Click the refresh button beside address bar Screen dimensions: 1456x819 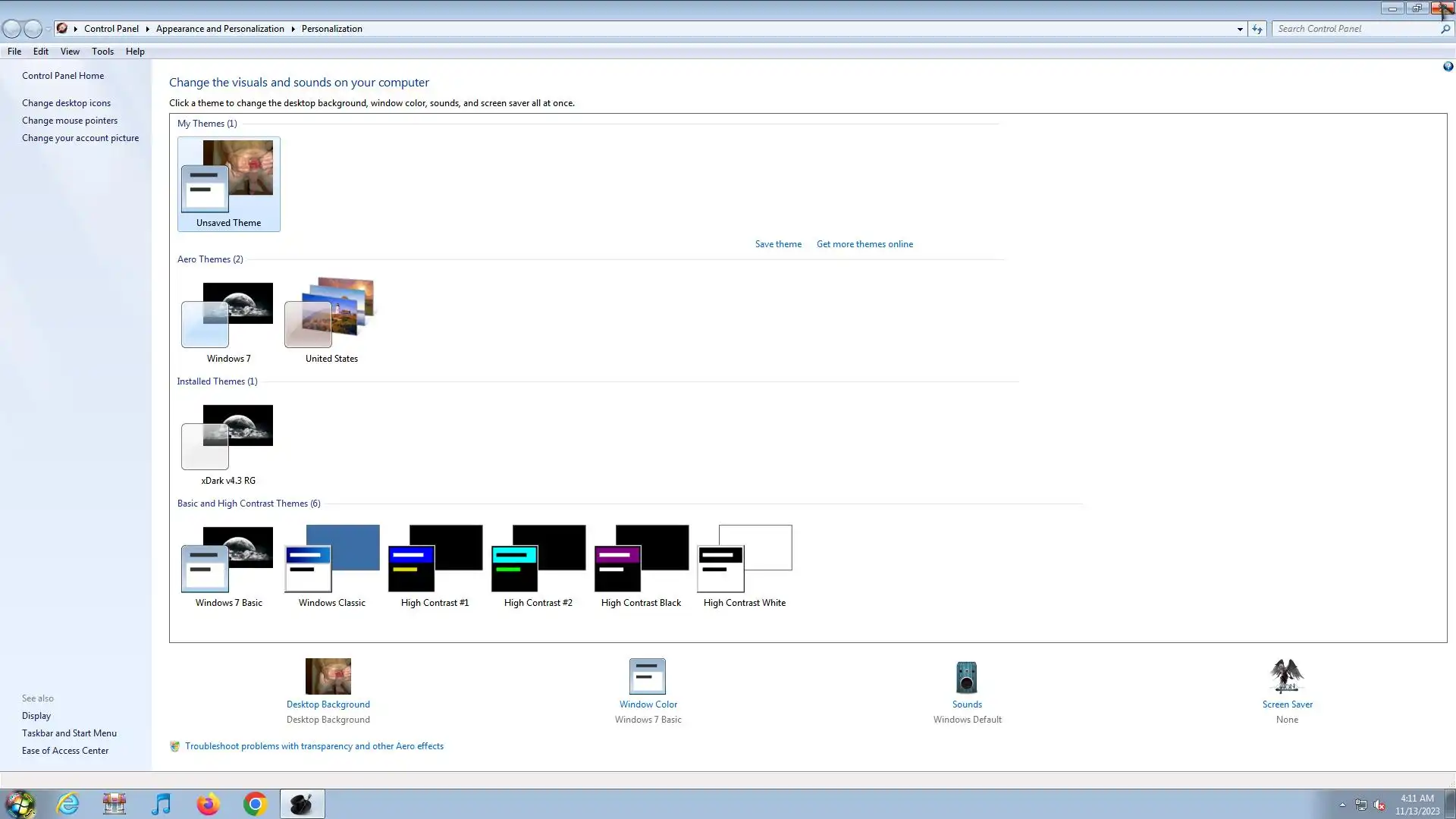[1257, 29]
